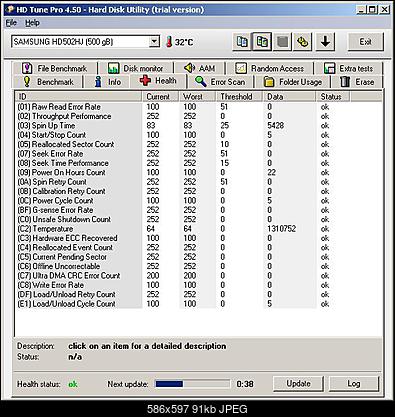Switch to the Random Access tab
The height and width of the screenshot is (417, 395).
click(270, 68)
